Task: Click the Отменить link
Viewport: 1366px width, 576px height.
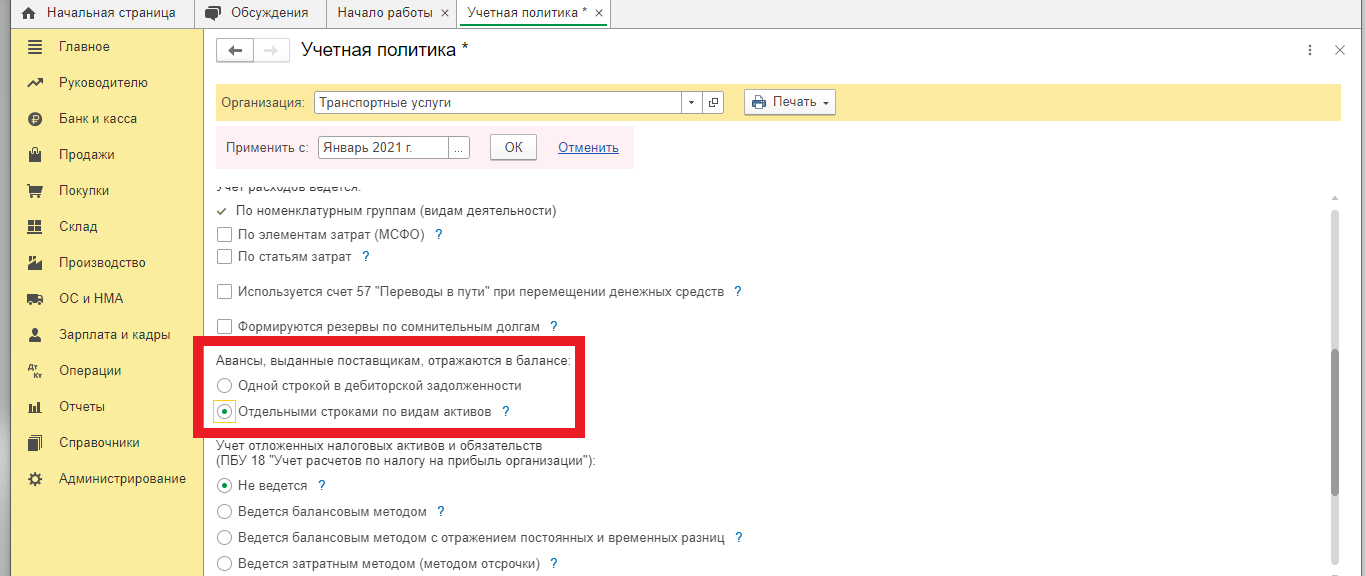Action: (588, 147)
